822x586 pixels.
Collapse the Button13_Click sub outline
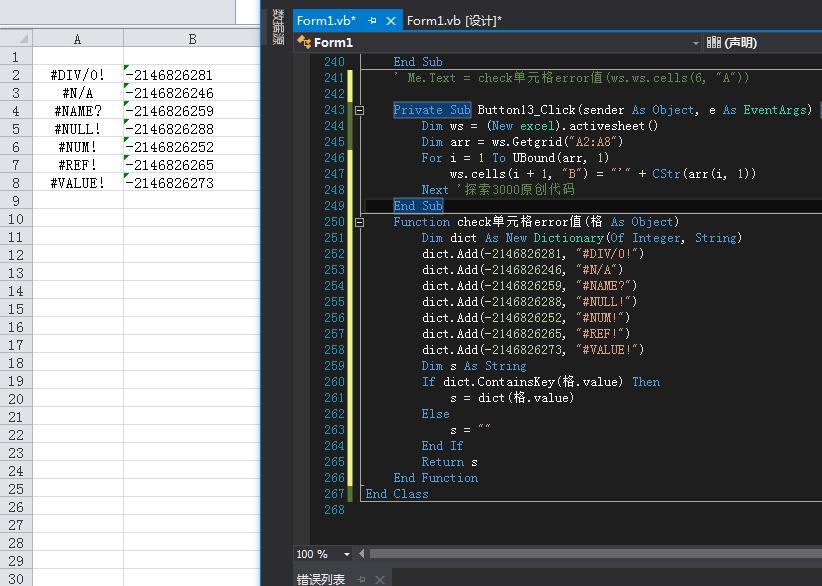(x=360, y=110)
